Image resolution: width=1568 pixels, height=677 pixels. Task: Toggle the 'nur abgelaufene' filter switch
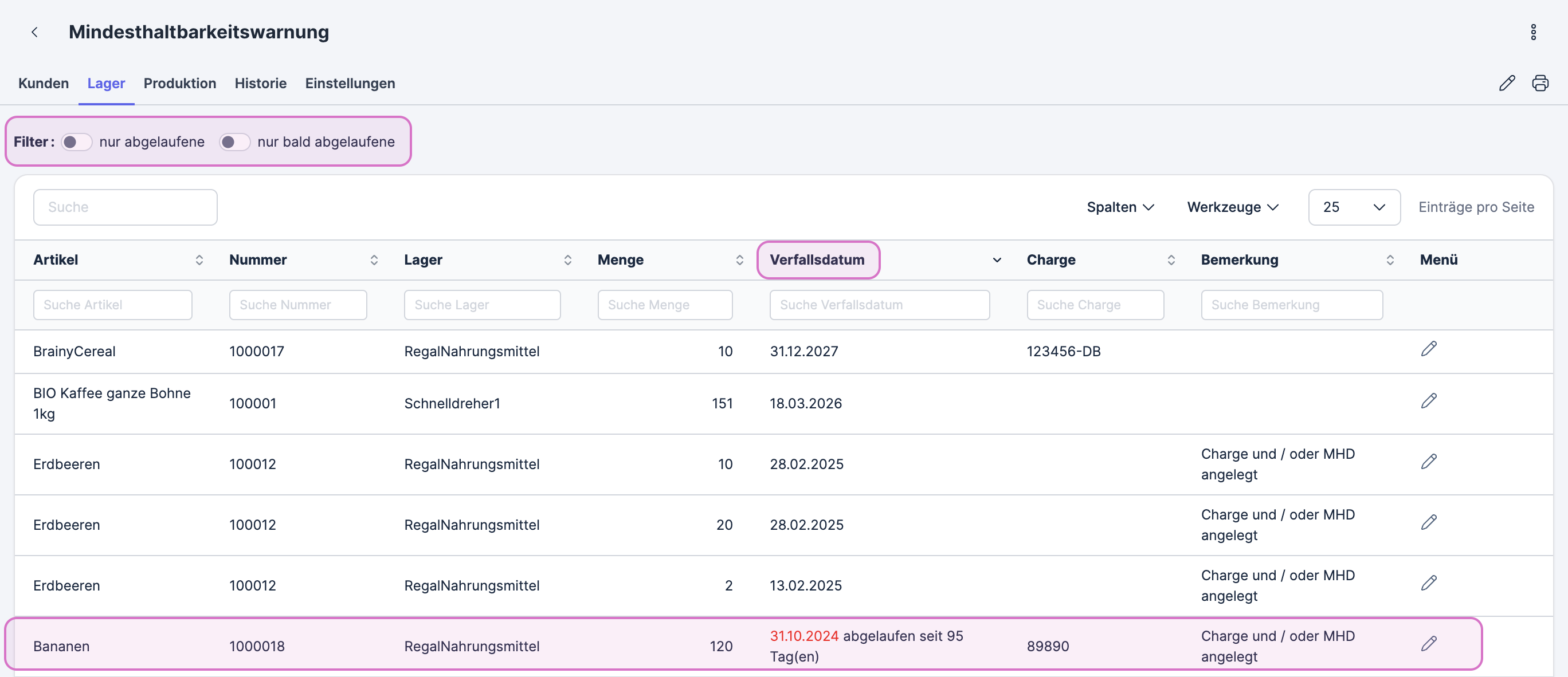(77, 141)
